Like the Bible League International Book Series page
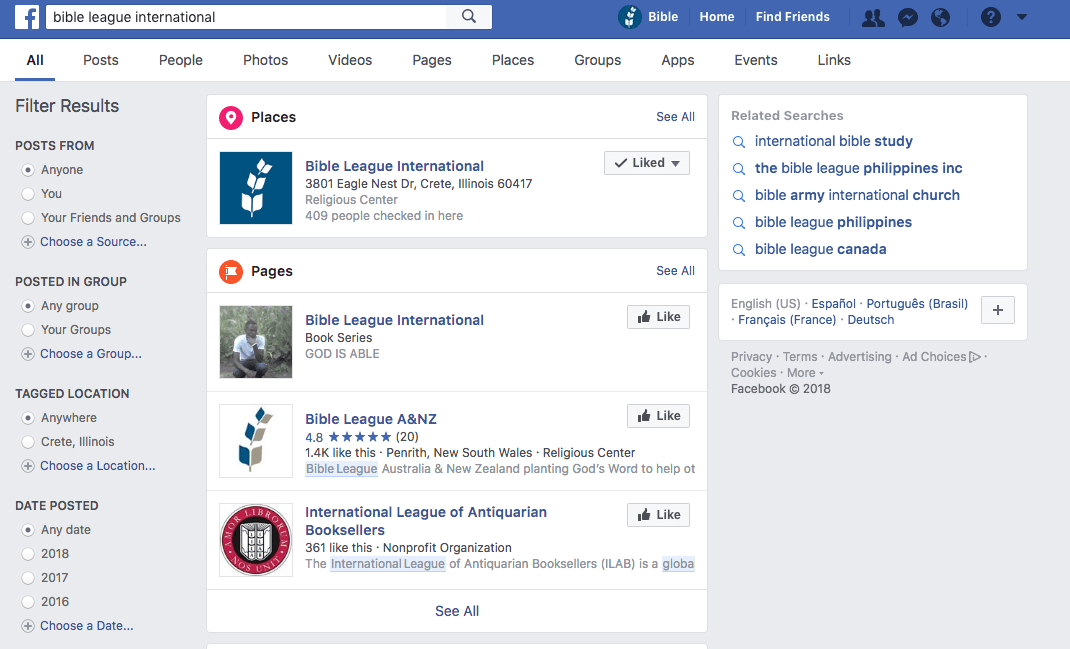Viewport: 1070px width, 649px height. click(x=659, y=317)
